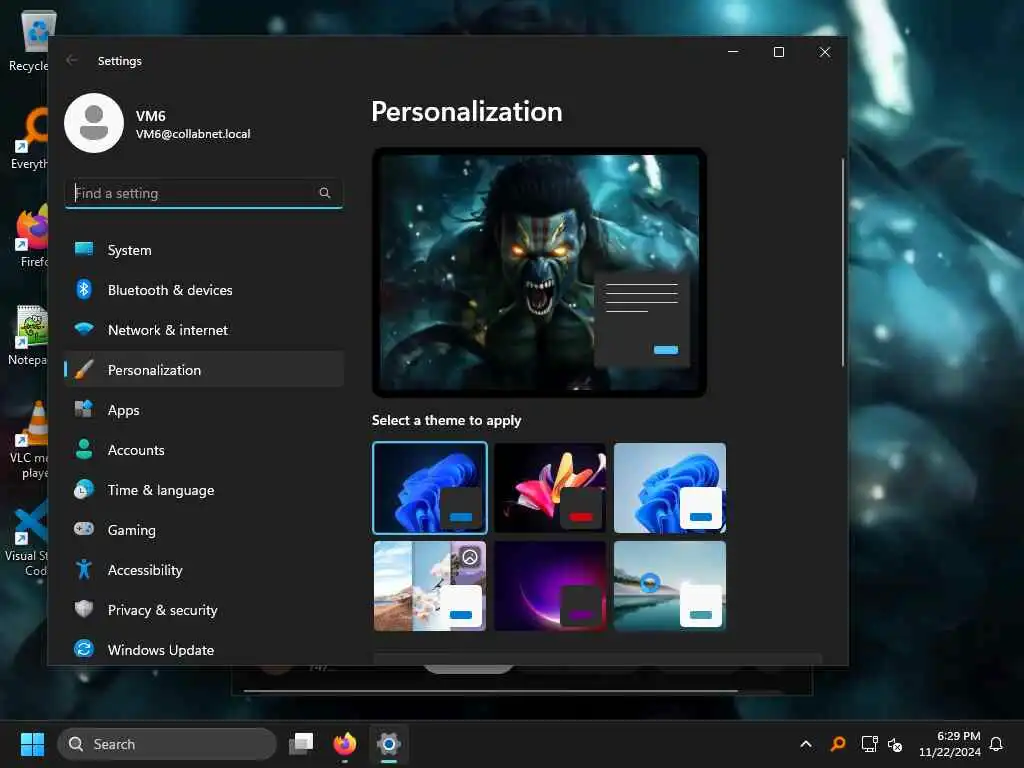Click the VM6@collabnet.local account text
This screenshot has height=768, width=1024.
tap(193, 134)
